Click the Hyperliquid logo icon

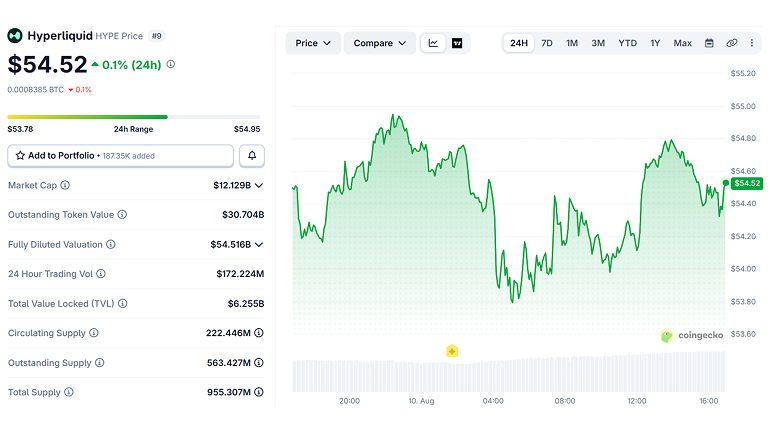click(15, 36)
